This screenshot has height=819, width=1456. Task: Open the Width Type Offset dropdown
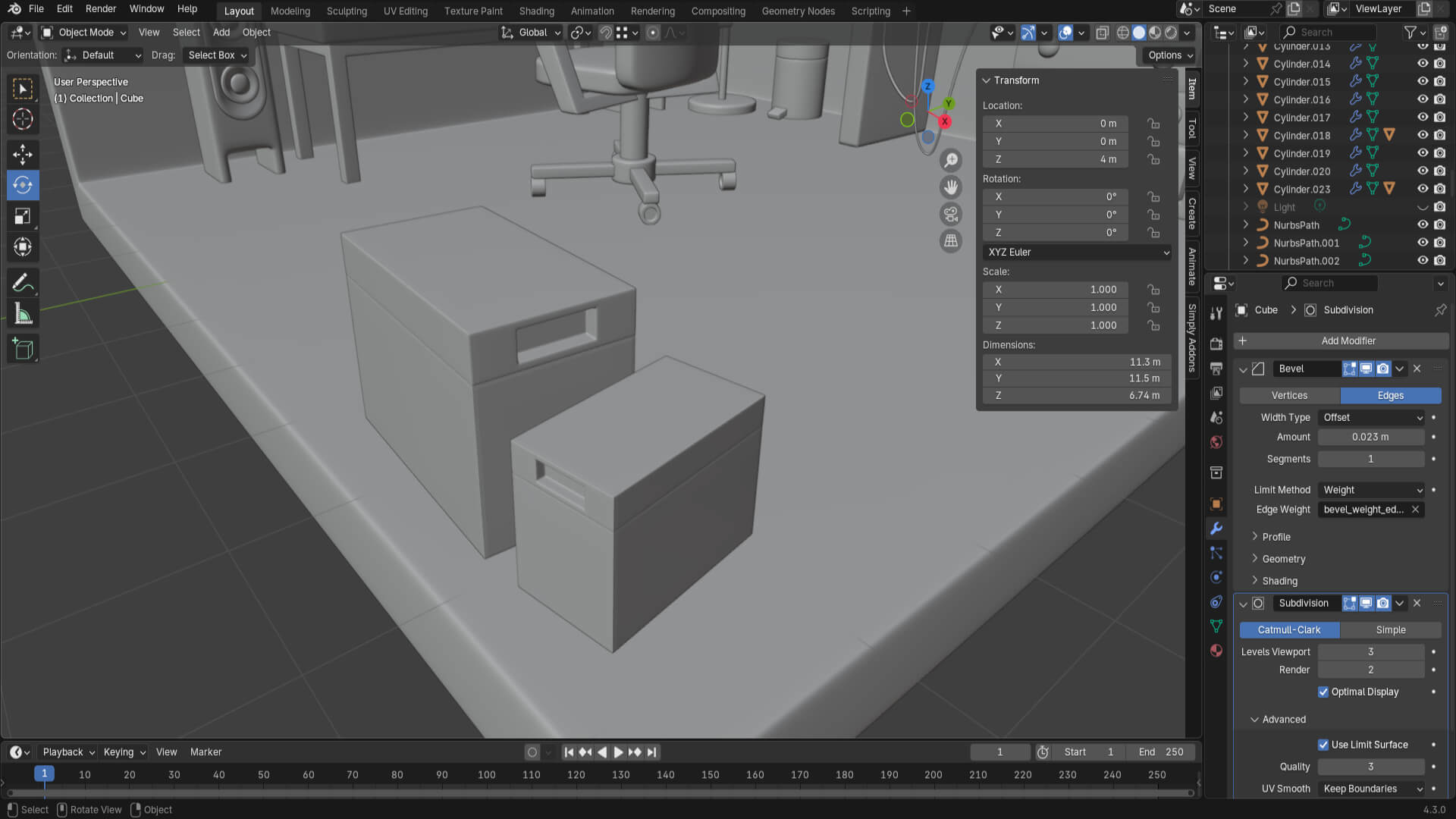click(x=1371, y=418)
